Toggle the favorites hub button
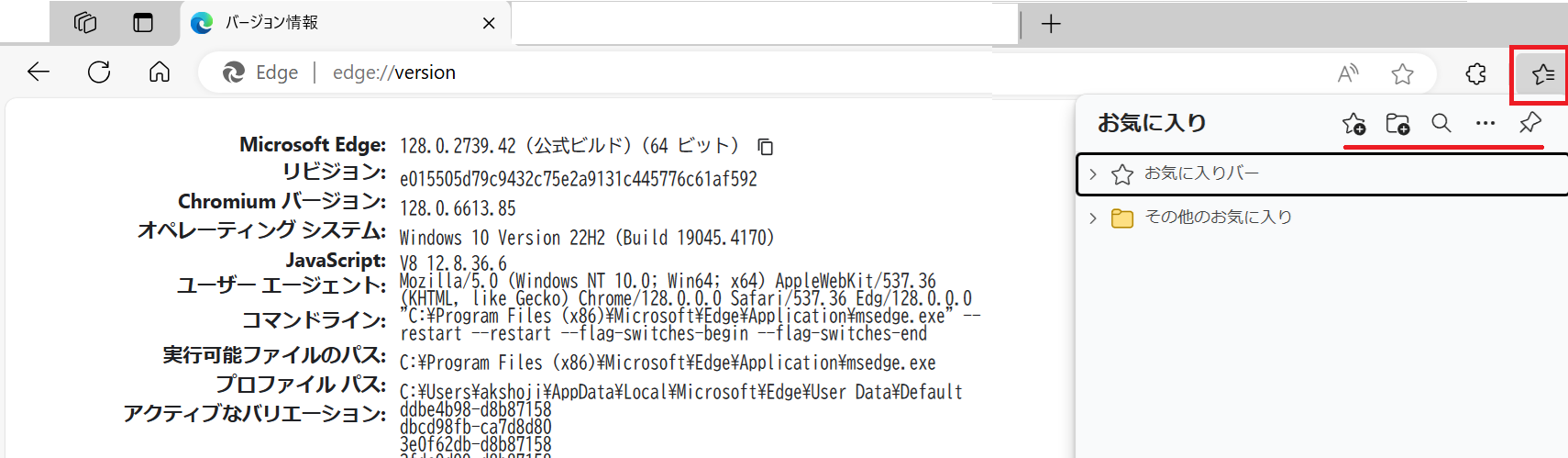 tap(1542, 73)
